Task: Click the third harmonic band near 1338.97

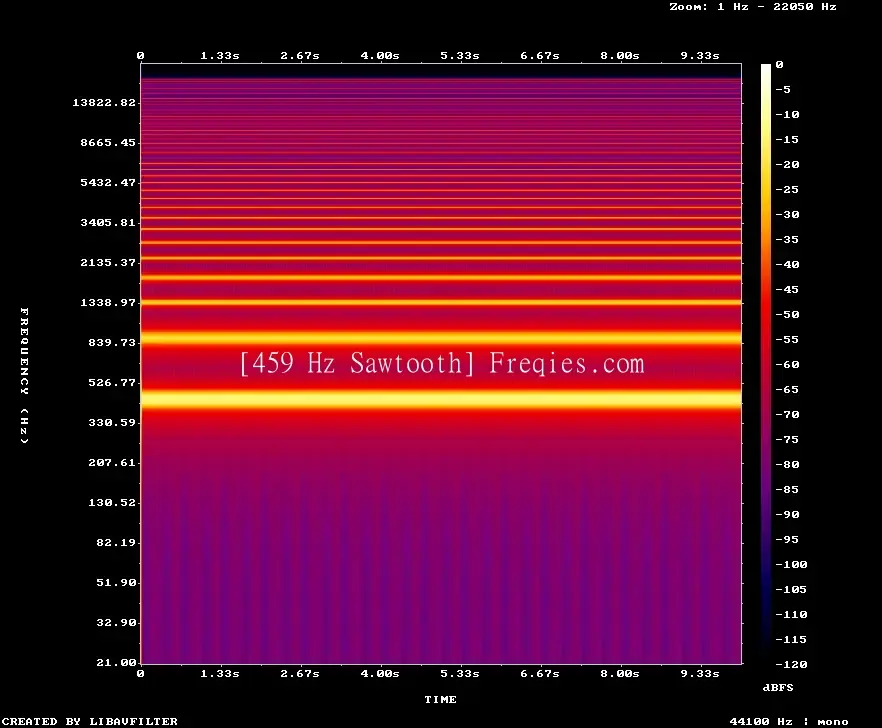Action: (441, 303)
